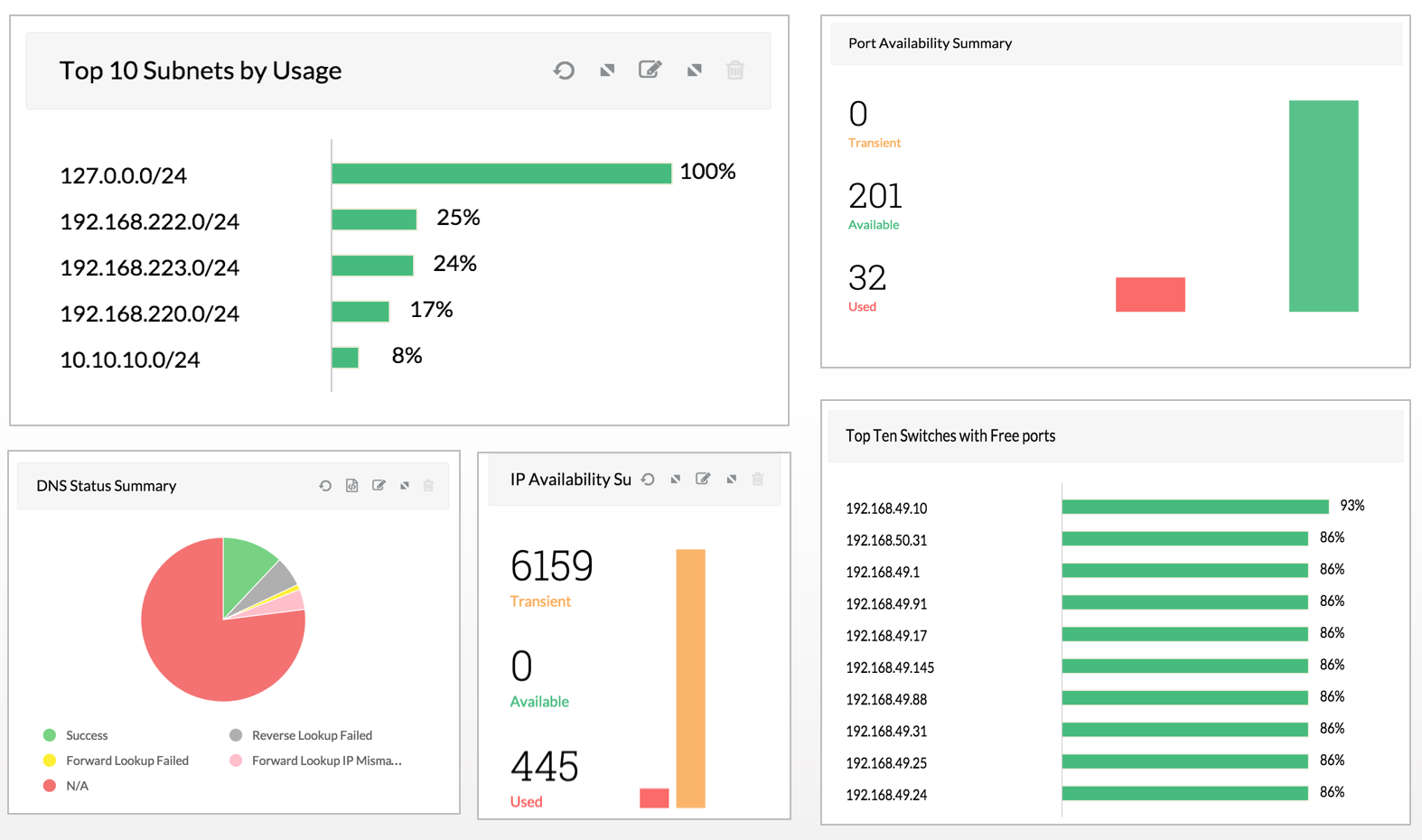Screen dimensions: 1422x840
Task: Select subnet label 127.0.0.0/24
Action: pyautogui.click(x=123, y=176)
